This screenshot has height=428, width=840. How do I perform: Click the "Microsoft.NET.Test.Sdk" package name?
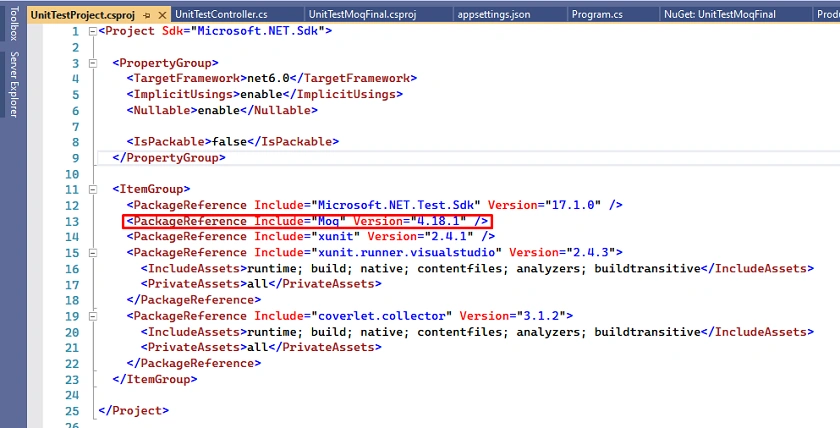click(x=396, y=205)
